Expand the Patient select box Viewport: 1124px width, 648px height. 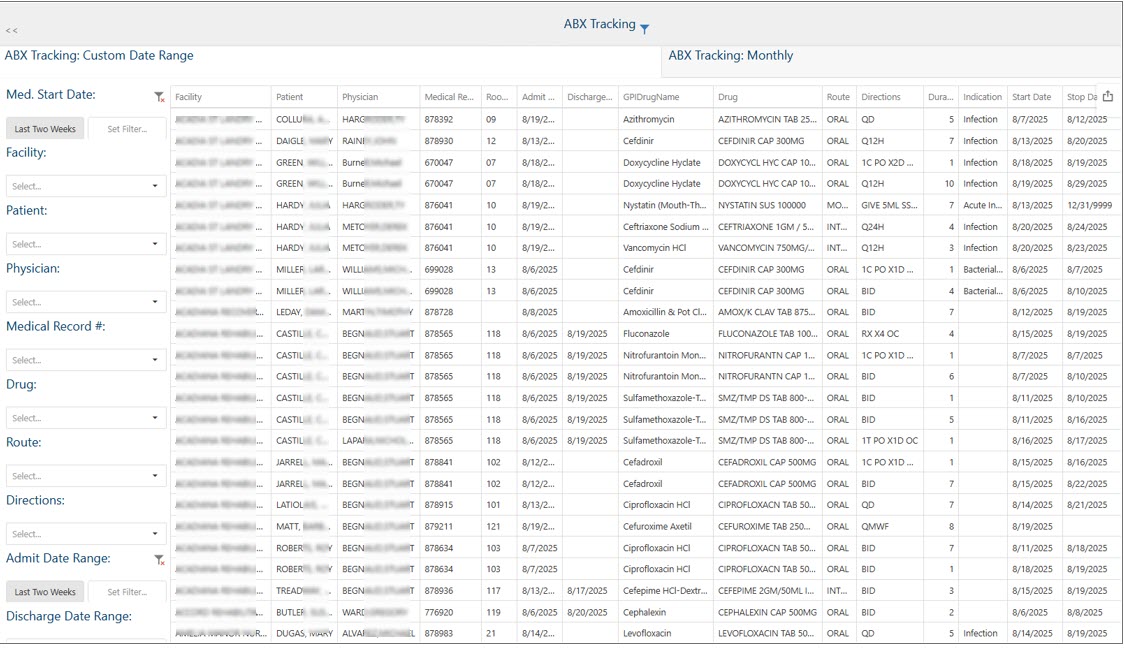(86, 244)
